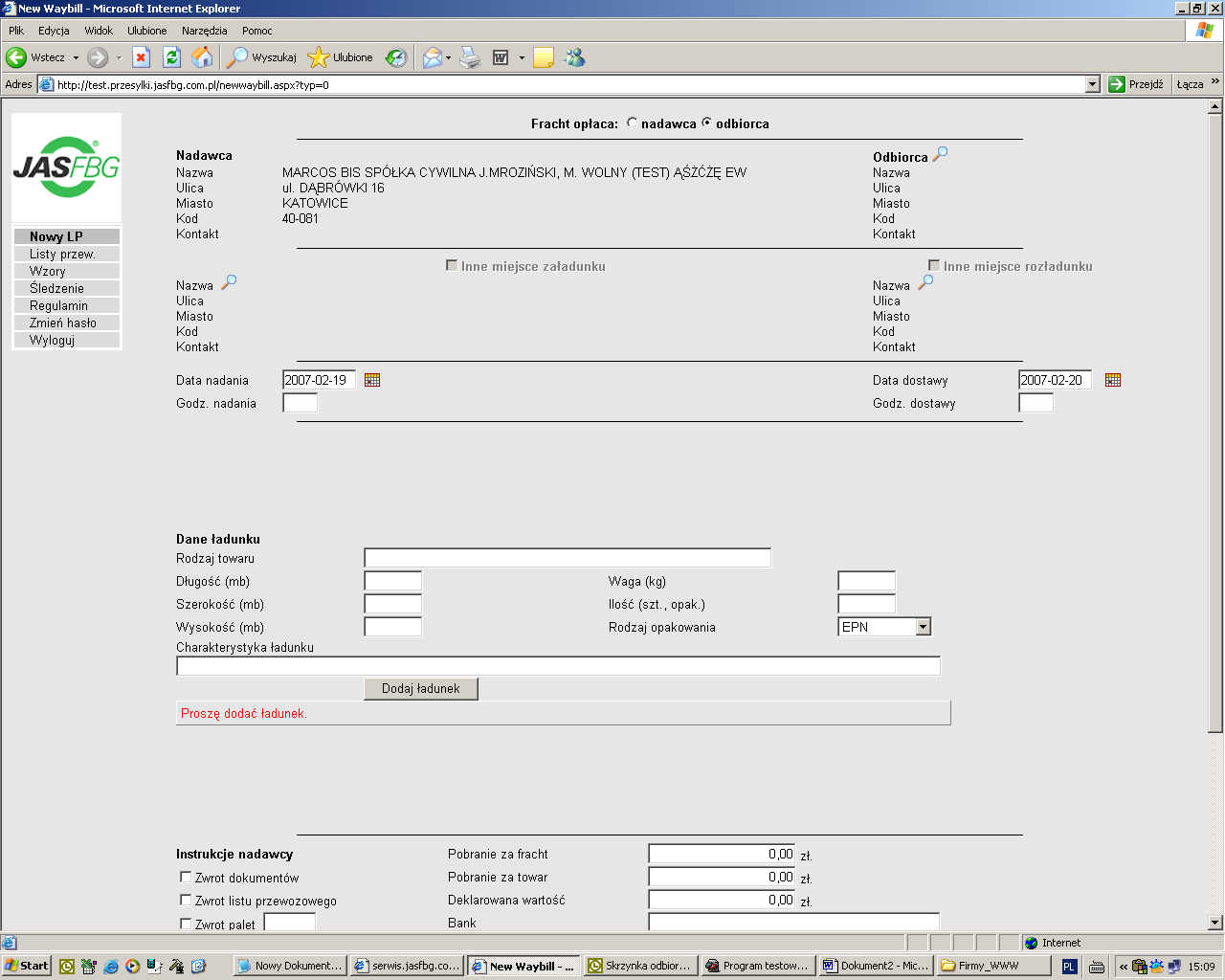Open the yellow note Discuss icon
Screen dimensions: 1225x980
tap(544, 57)
